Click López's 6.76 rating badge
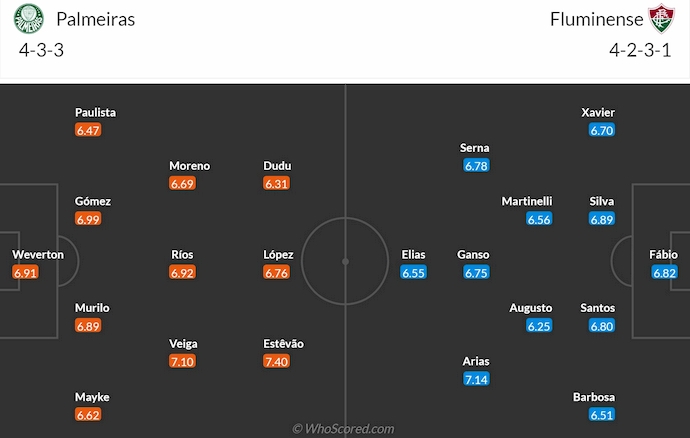690x438 pixels. pyautogui.click(x=276, y=272)
